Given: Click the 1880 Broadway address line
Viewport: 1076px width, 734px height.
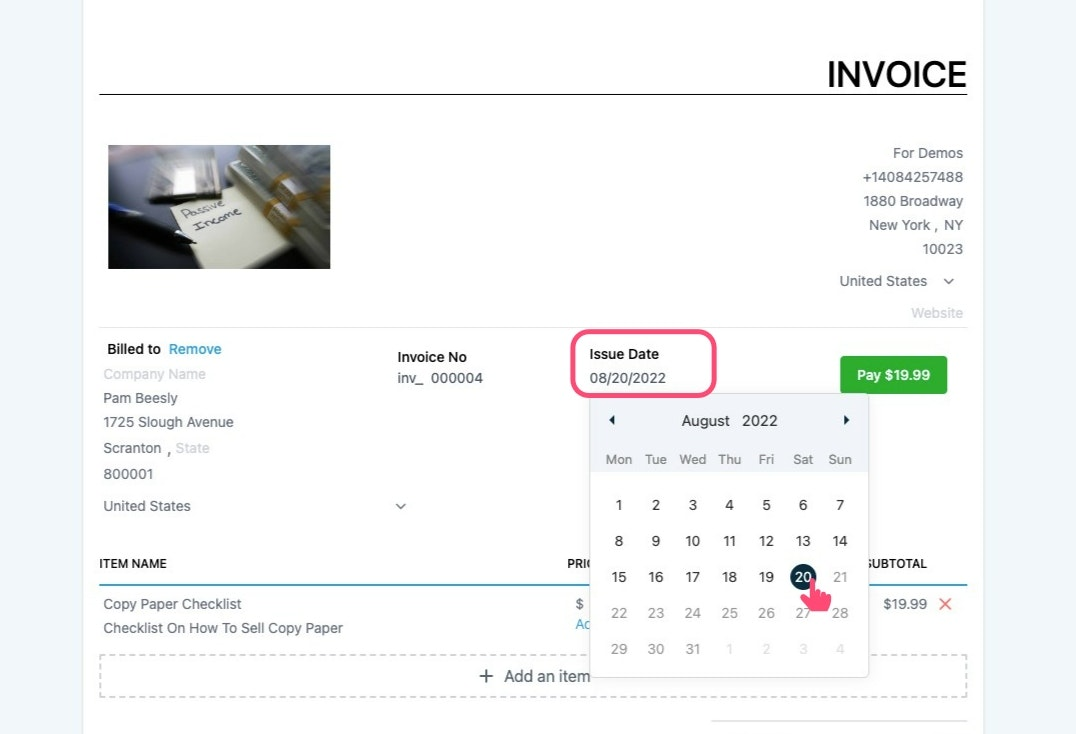Looking at the screenshot, I should [x=913, y=201].
